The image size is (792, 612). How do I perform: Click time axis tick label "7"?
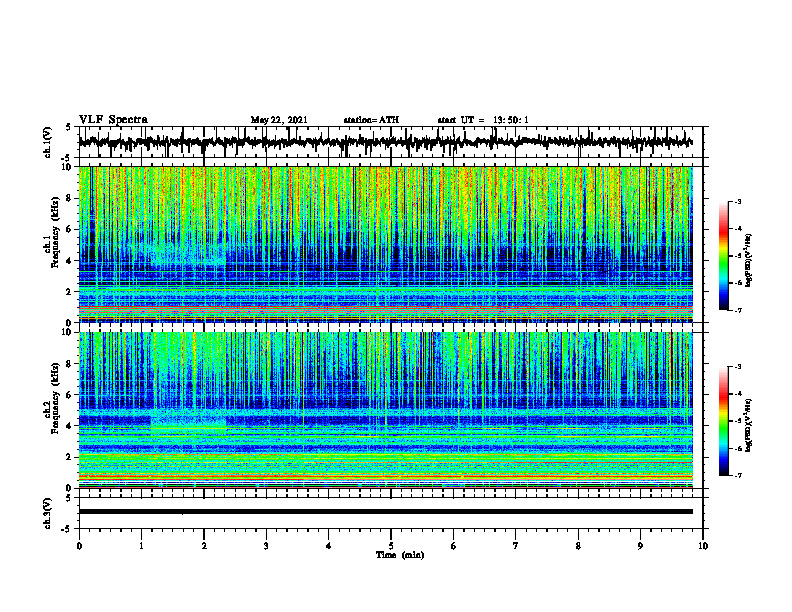coord(516,546)
